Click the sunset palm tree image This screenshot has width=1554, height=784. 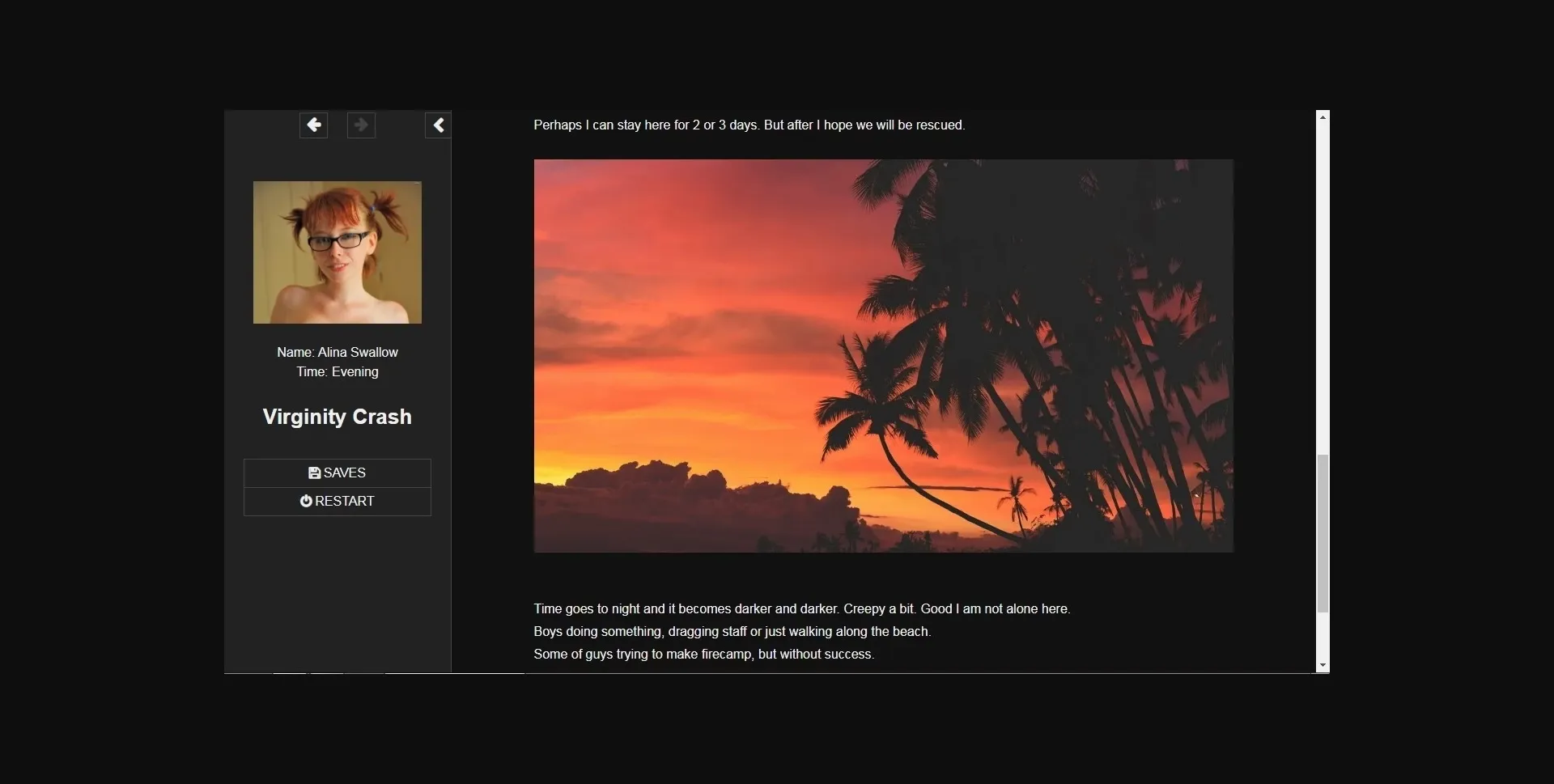883,356
